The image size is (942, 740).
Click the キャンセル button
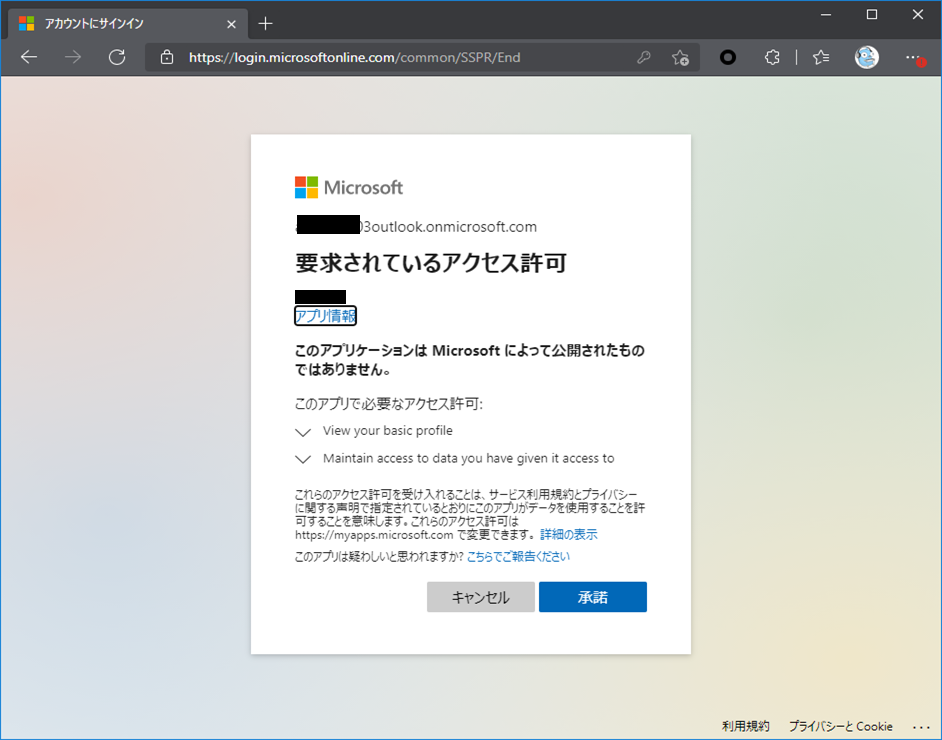point(481,597)
